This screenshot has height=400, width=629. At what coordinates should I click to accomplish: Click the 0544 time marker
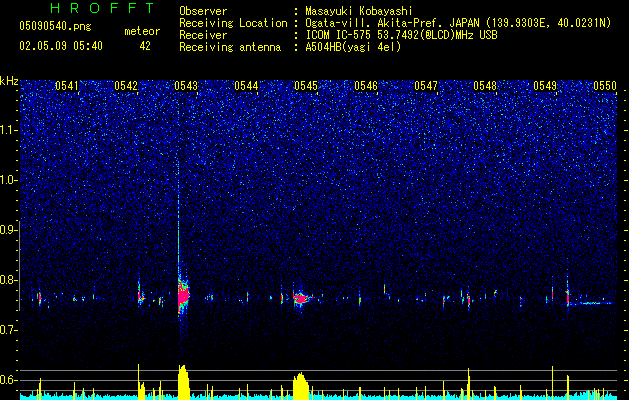(246, 85)
